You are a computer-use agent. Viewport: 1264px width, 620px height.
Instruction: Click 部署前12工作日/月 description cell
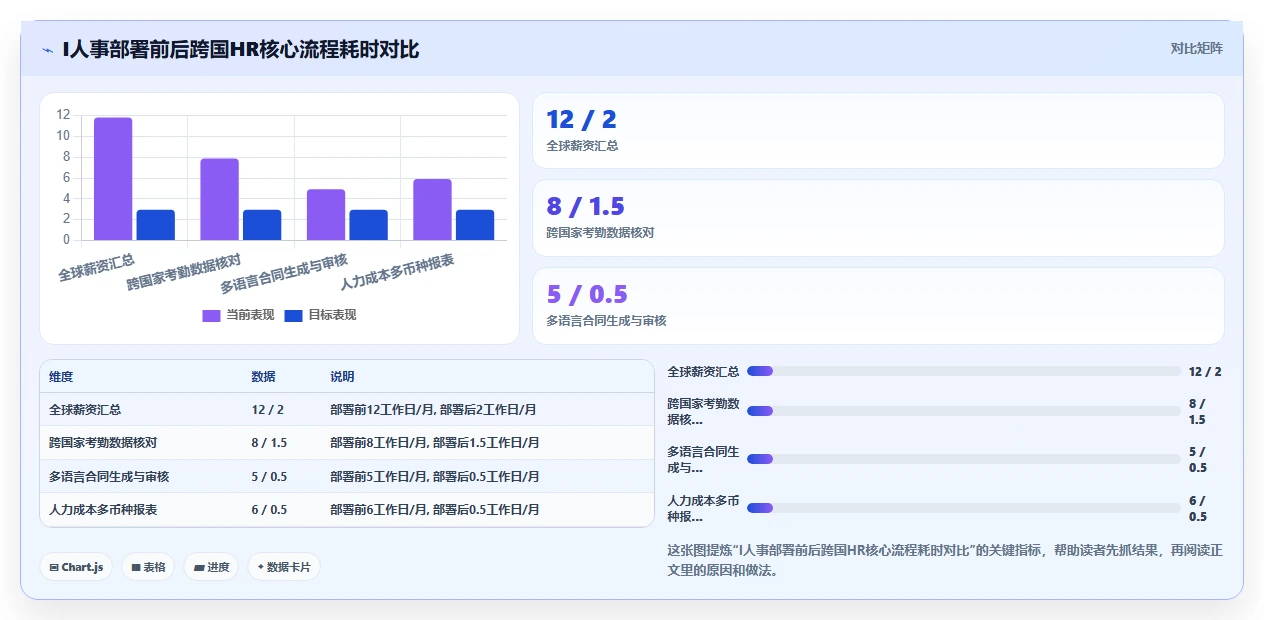pyautogui.click(x=433, y=410)
